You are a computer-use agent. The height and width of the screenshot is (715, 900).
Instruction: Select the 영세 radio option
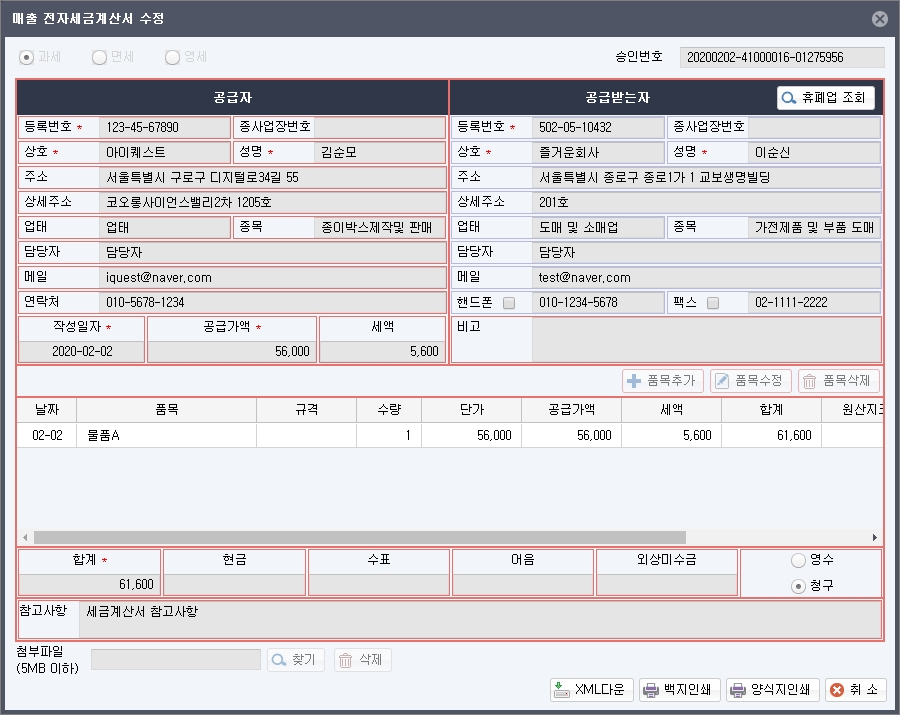pyautogui.click(x=172, y=57)
